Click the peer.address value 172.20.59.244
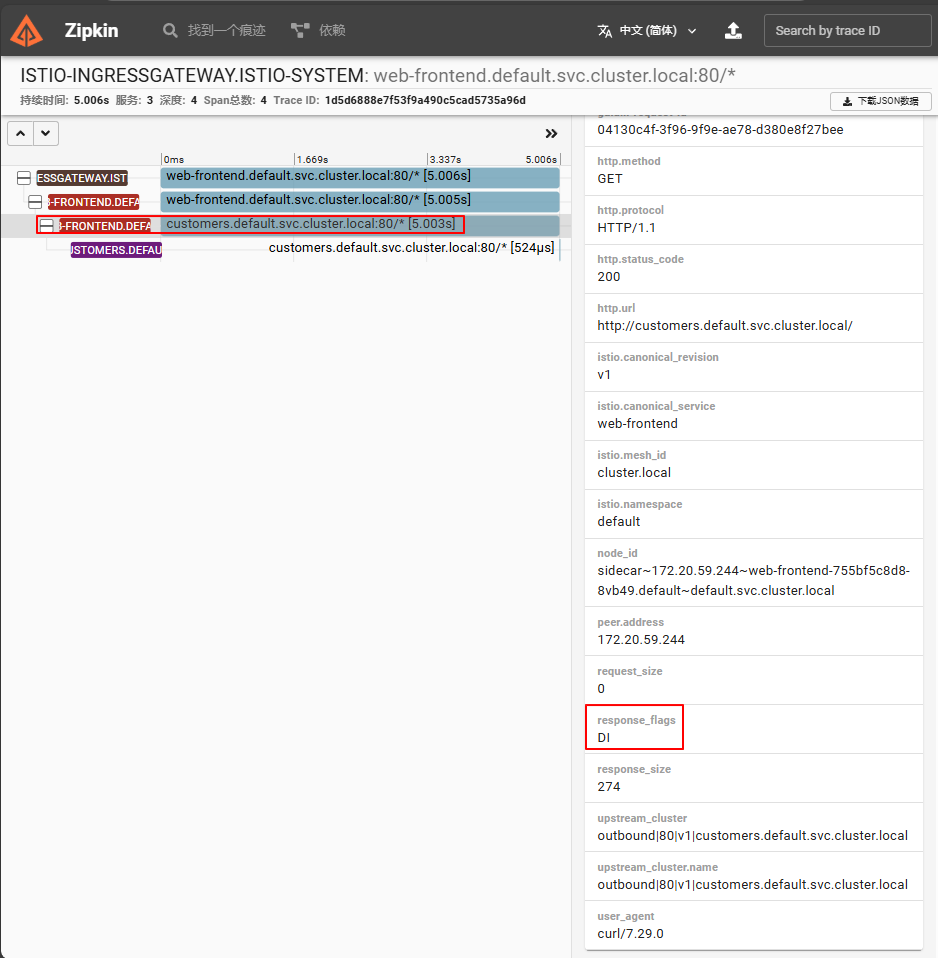 click(641, 640)
